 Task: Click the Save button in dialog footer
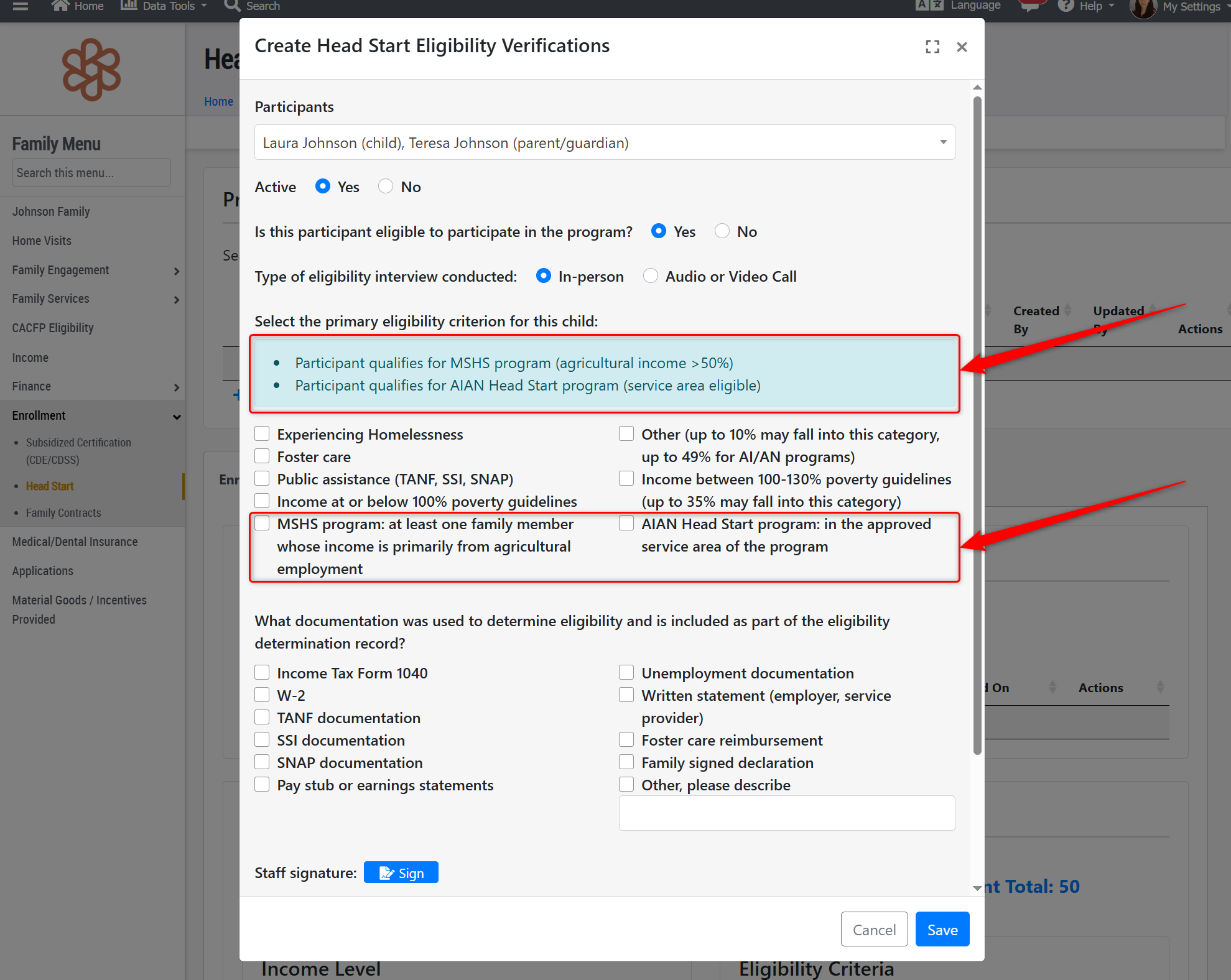(x=942, y=930)
